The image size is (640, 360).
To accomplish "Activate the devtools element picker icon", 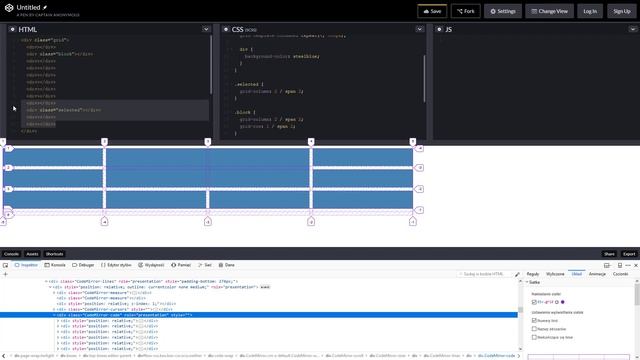I will pyautogui.click(x=5, y=265).
